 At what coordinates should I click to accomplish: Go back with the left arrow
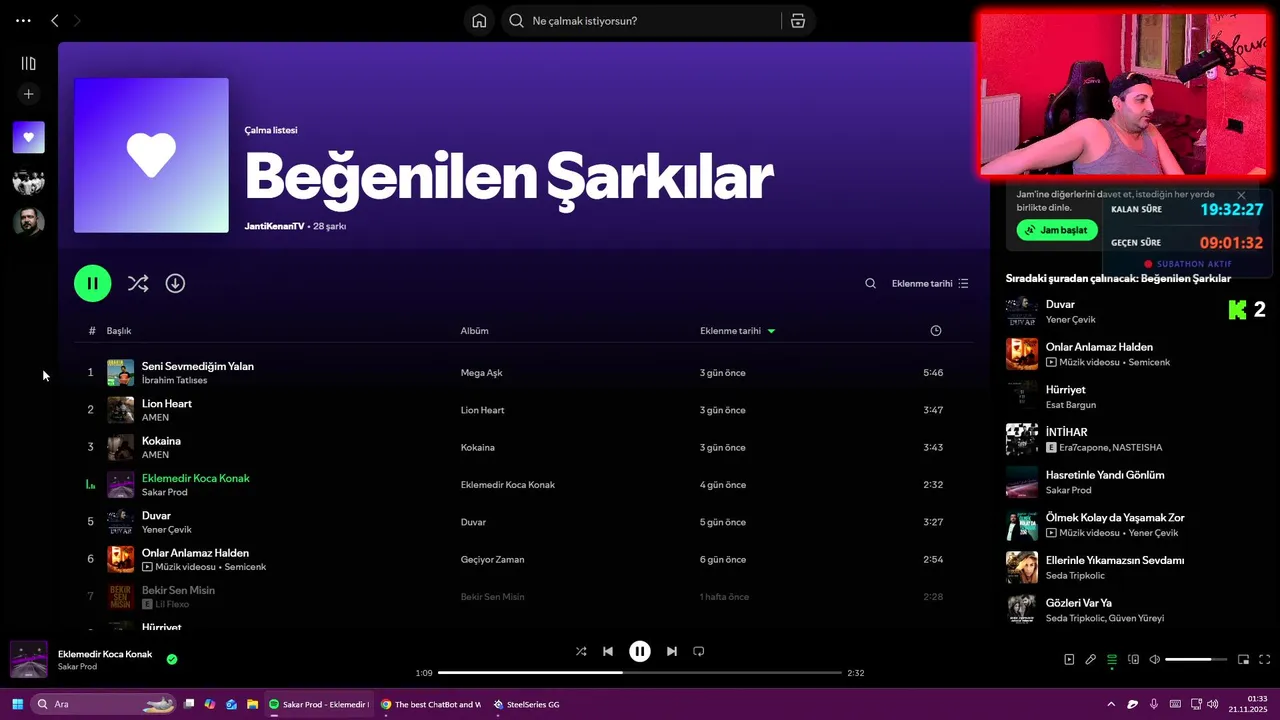[55, 20]
